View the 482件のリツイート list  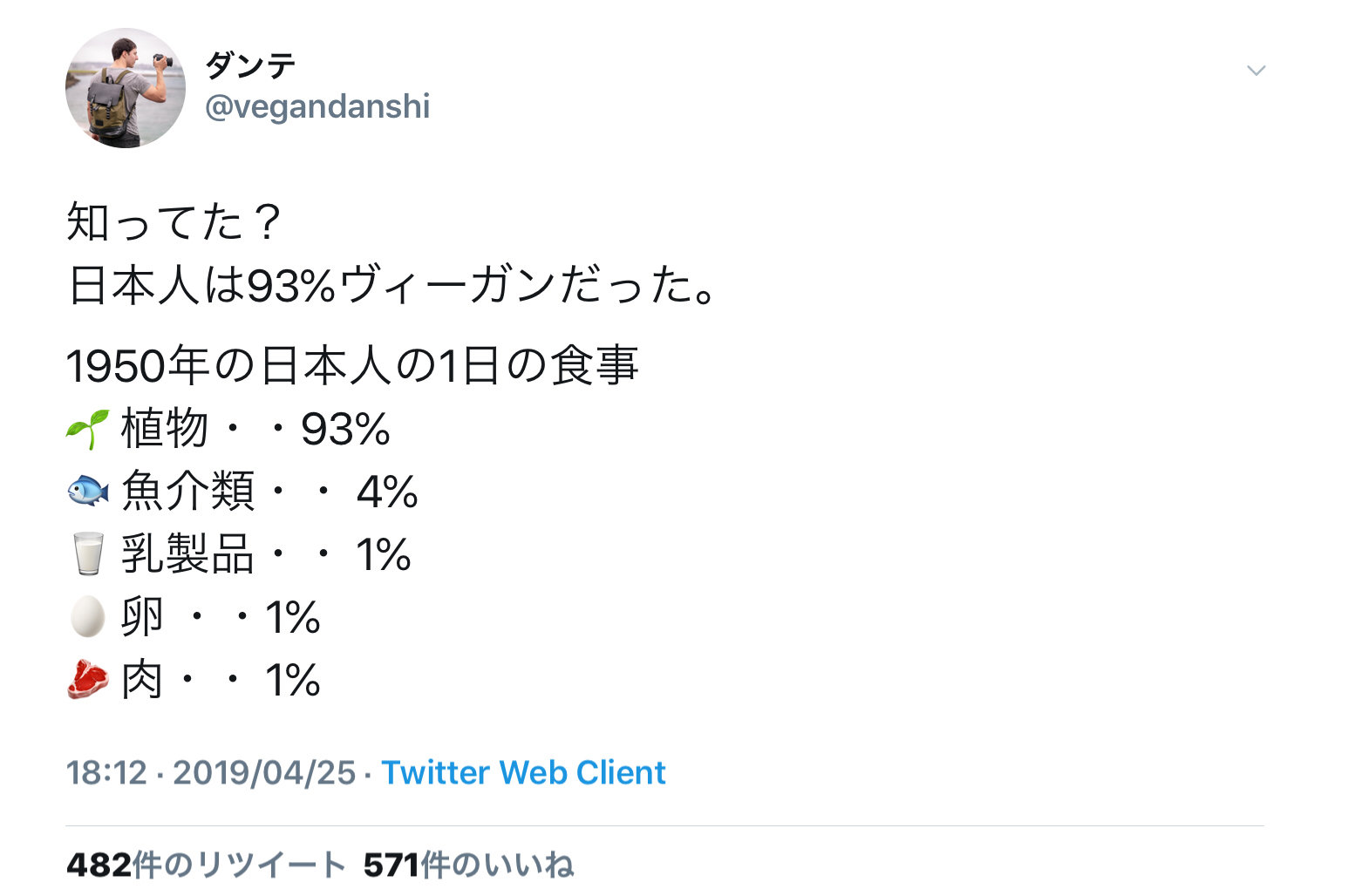[x=206, y=865]
